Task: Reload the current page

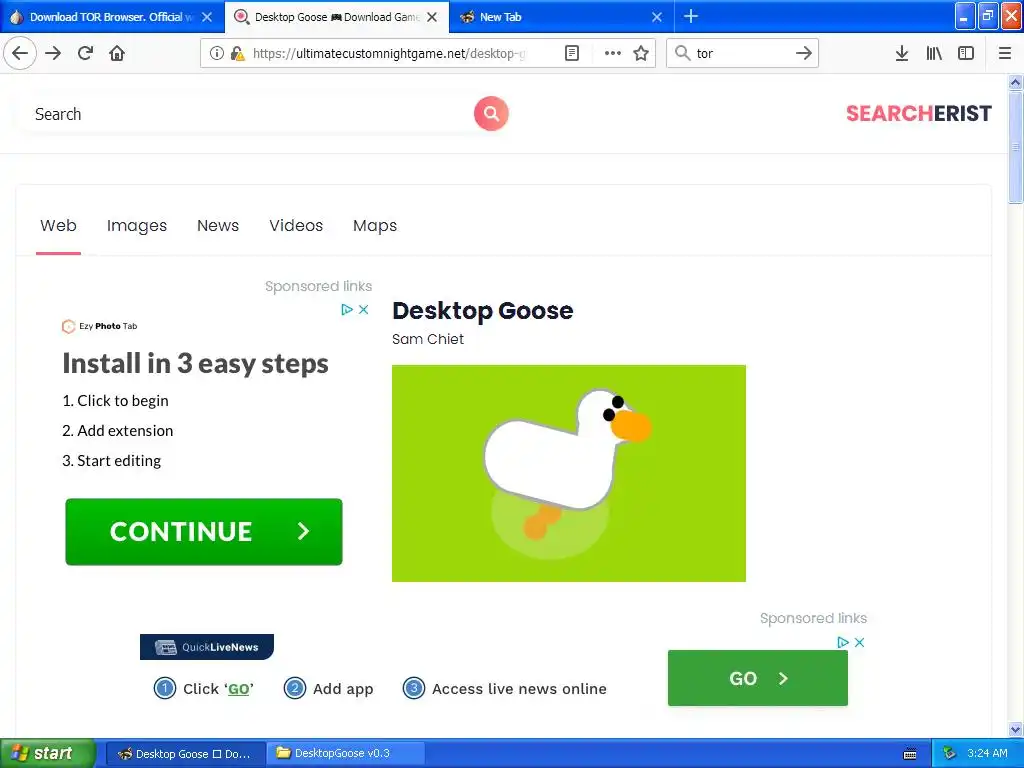Action: coord(86,53)
